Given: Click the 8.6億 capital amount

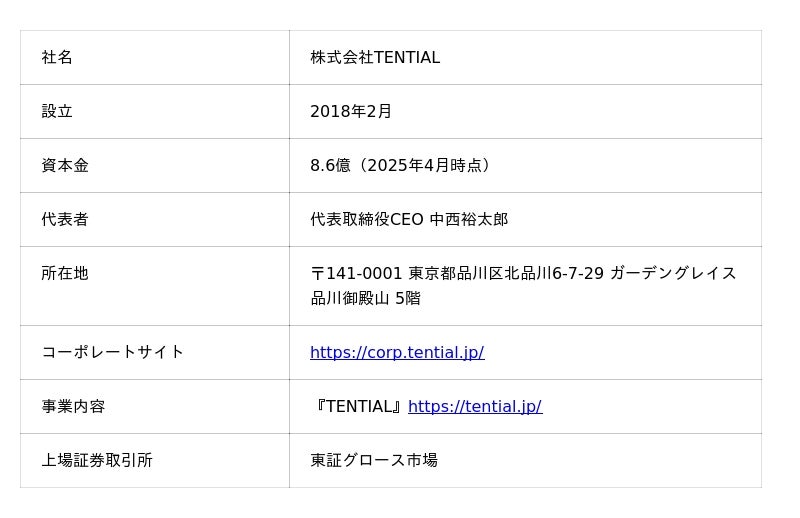Looking at the screenshot, I should (x=330, y=166).
